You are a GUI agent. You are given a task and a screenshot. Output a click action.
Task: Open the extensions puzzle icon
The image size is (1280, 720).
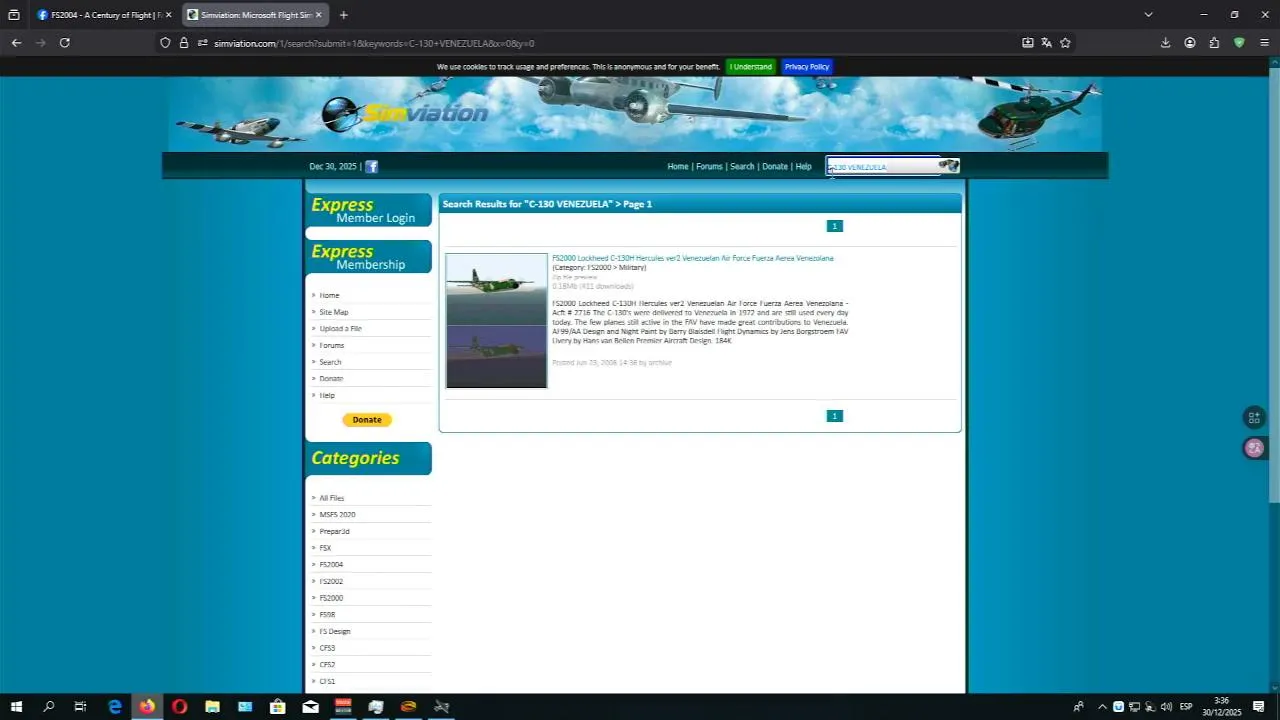[1214, 43]
